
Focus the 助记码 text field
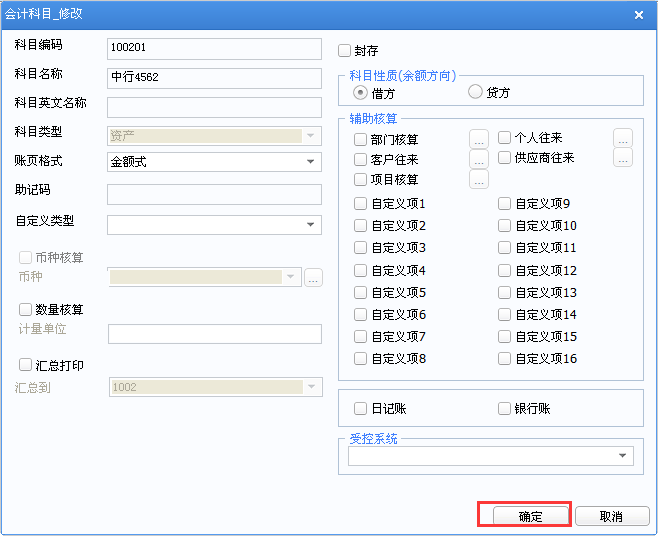[214, 194]
